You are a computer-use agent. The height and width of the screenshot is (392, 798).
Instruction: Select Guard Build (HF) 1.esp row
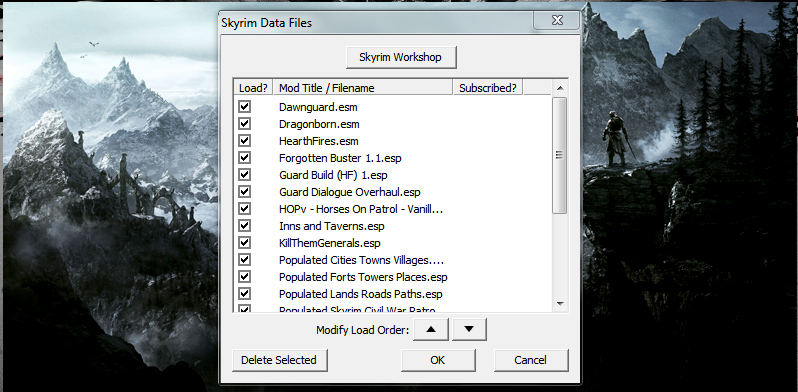pyautogui.click(x=333, y=175)
